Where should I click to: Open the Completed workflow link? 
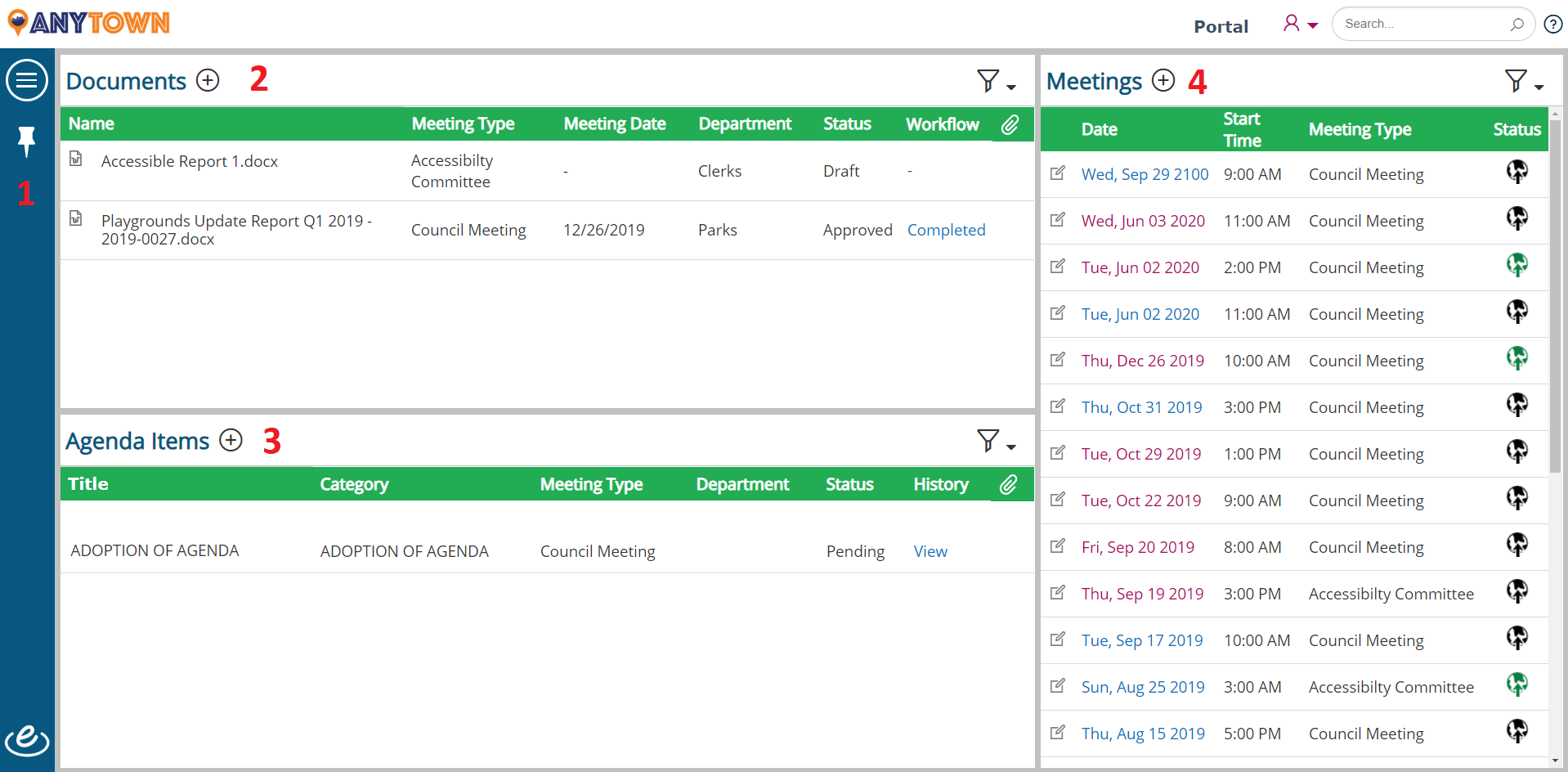point(946,230)
